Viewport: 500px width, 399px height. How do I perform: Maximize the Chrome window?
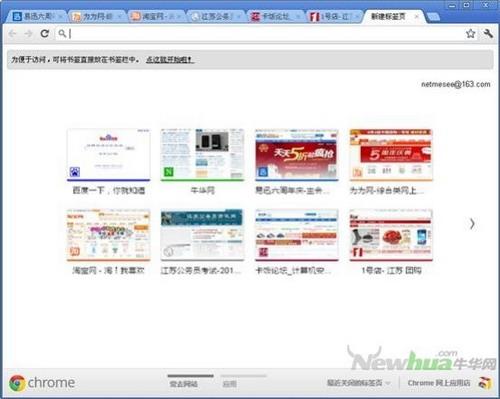point(467,5)
